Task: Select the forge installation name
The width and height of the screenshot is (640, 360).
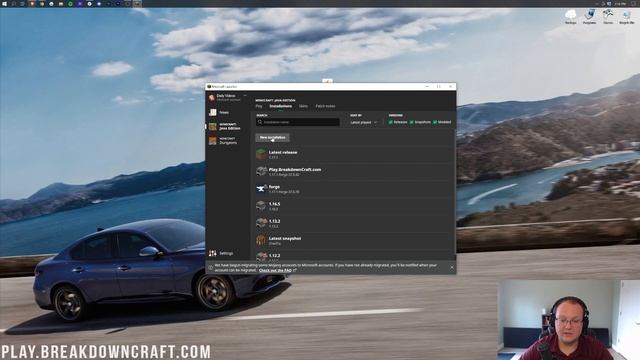Action: coord(274,187)
